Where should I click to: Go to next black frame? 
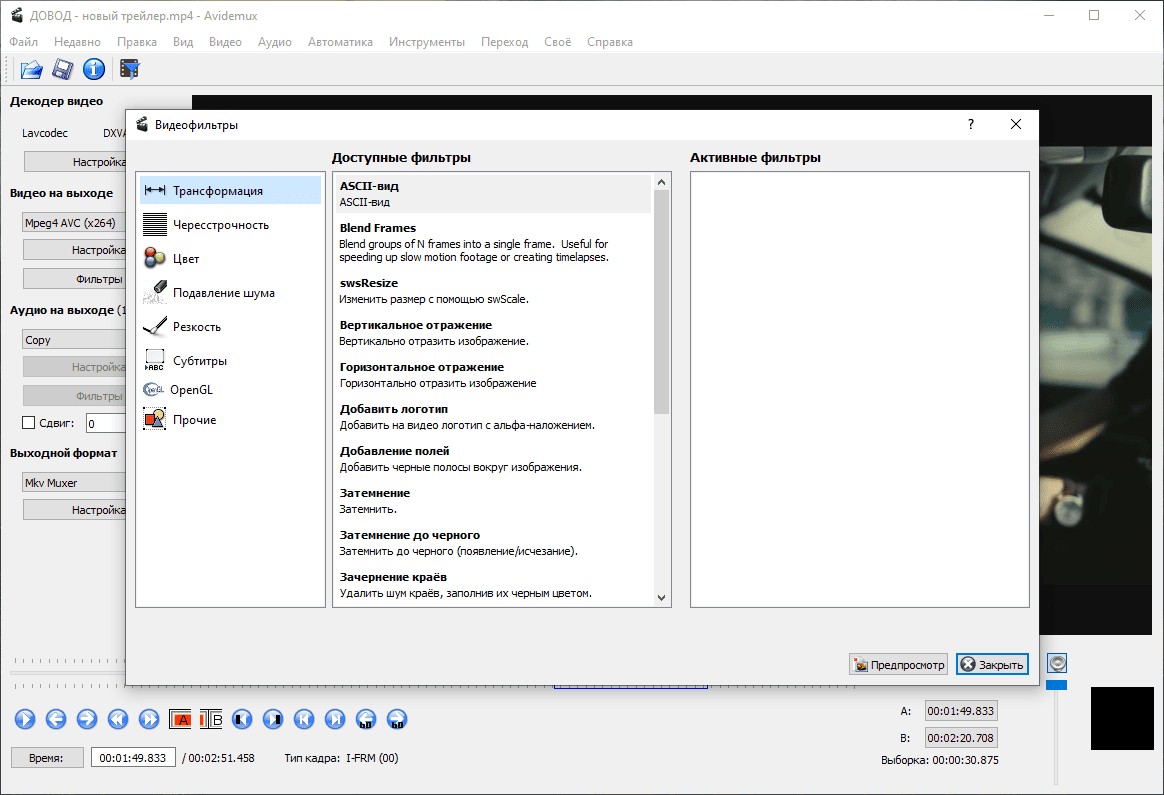tap(273, 719)
